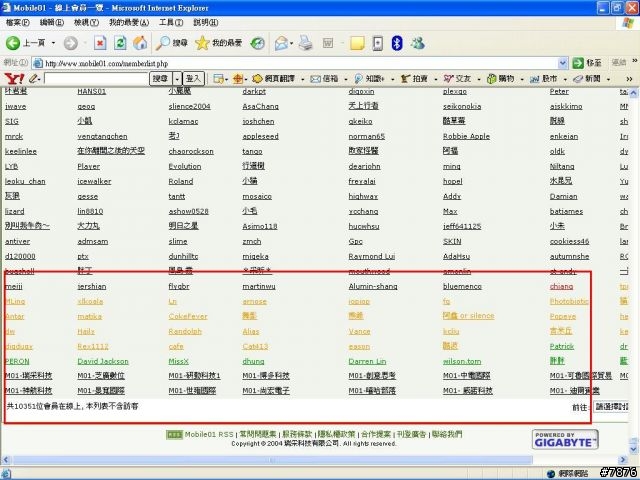Open member link David Jackson
The width and height of the screenshot is (640, 480).
tap(103, 361)
